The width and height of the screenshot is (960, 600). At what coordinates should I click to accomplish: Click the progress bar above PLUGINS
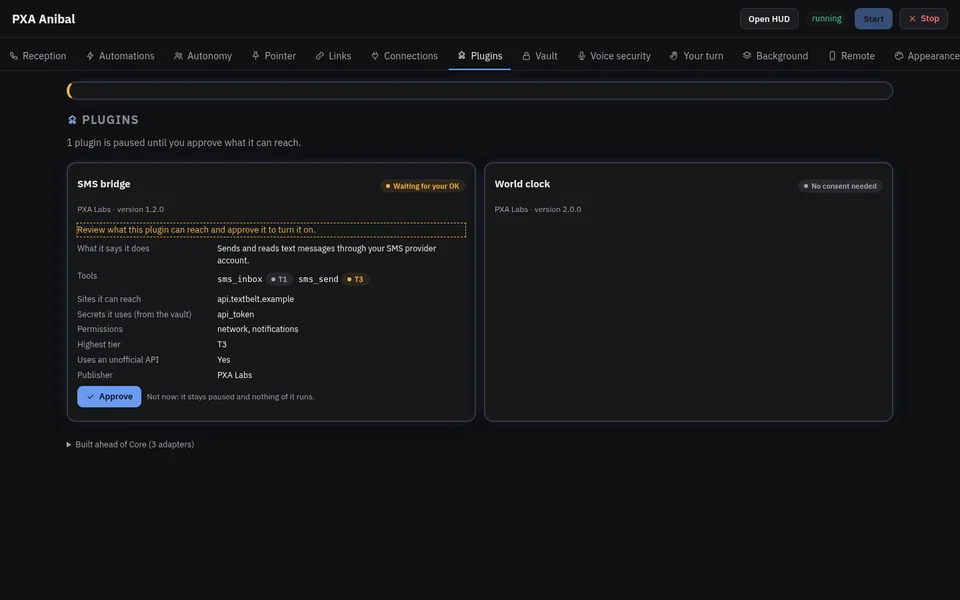479,91
